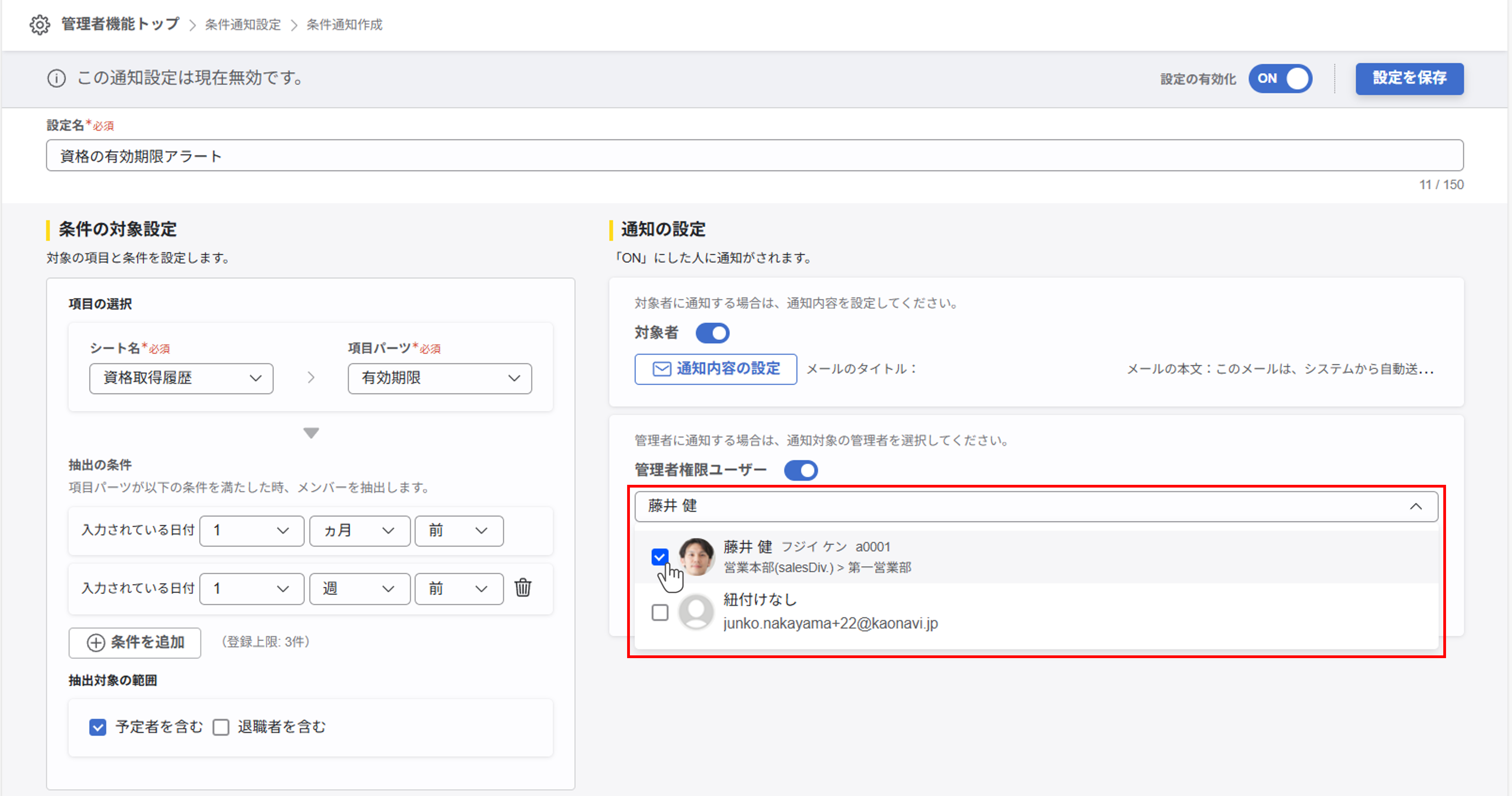The width and height of the screenshot is (1512, 796).
Task: Click the plus icon on 条件を追加
Action: click(x=96, y=642)
